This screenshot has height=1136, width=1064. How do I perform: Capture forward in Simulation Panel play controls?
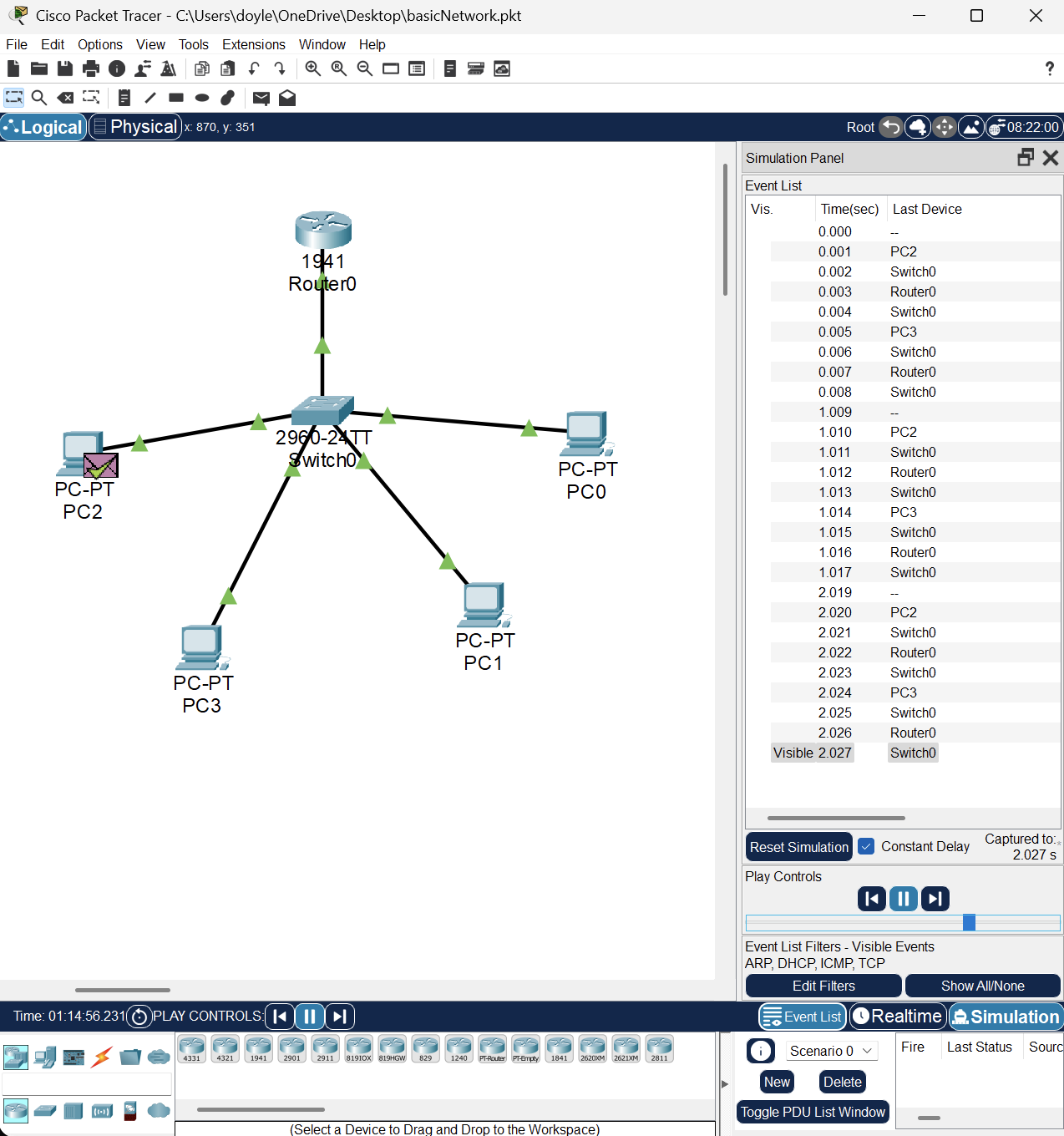935,899
